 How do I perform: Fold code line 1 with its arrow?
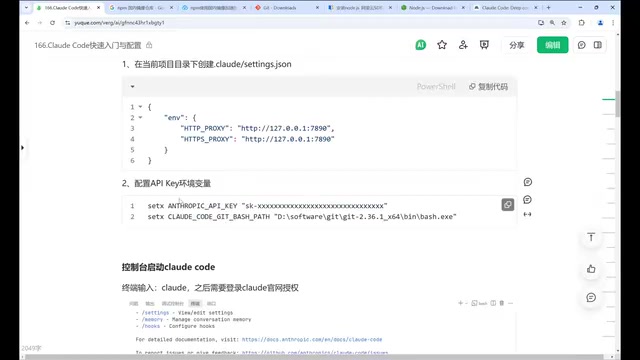click(140, 107)
